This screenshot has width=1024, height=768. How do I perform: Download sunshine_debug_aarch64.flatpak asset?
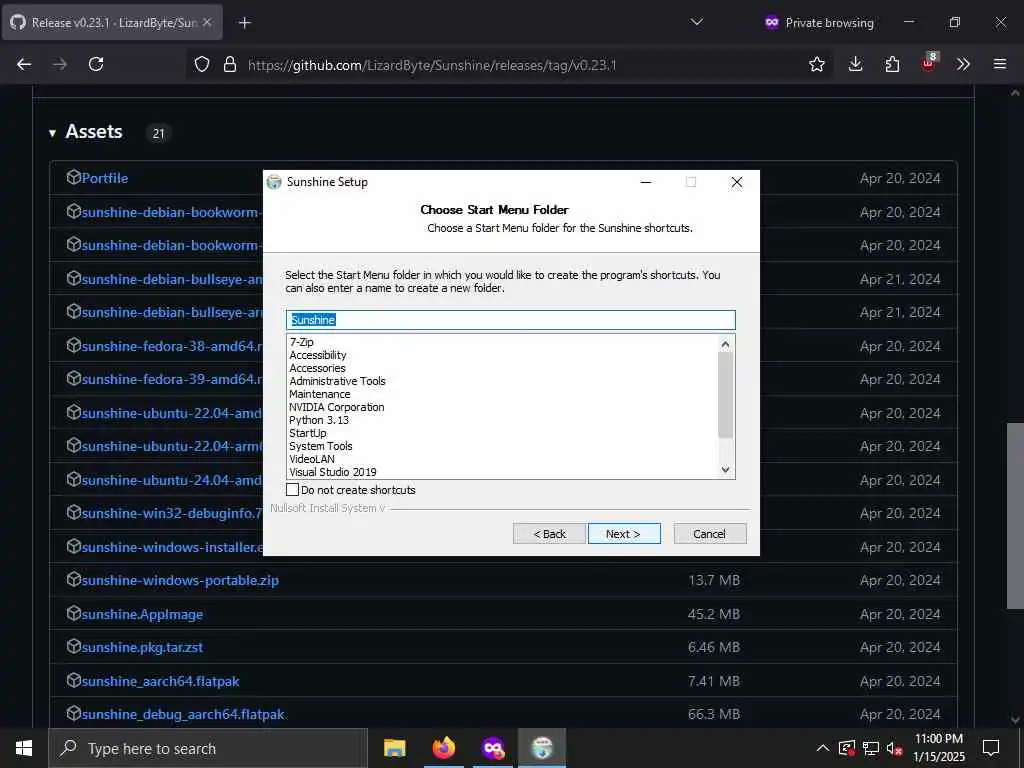pyautogui.click(x=183, y=714)
